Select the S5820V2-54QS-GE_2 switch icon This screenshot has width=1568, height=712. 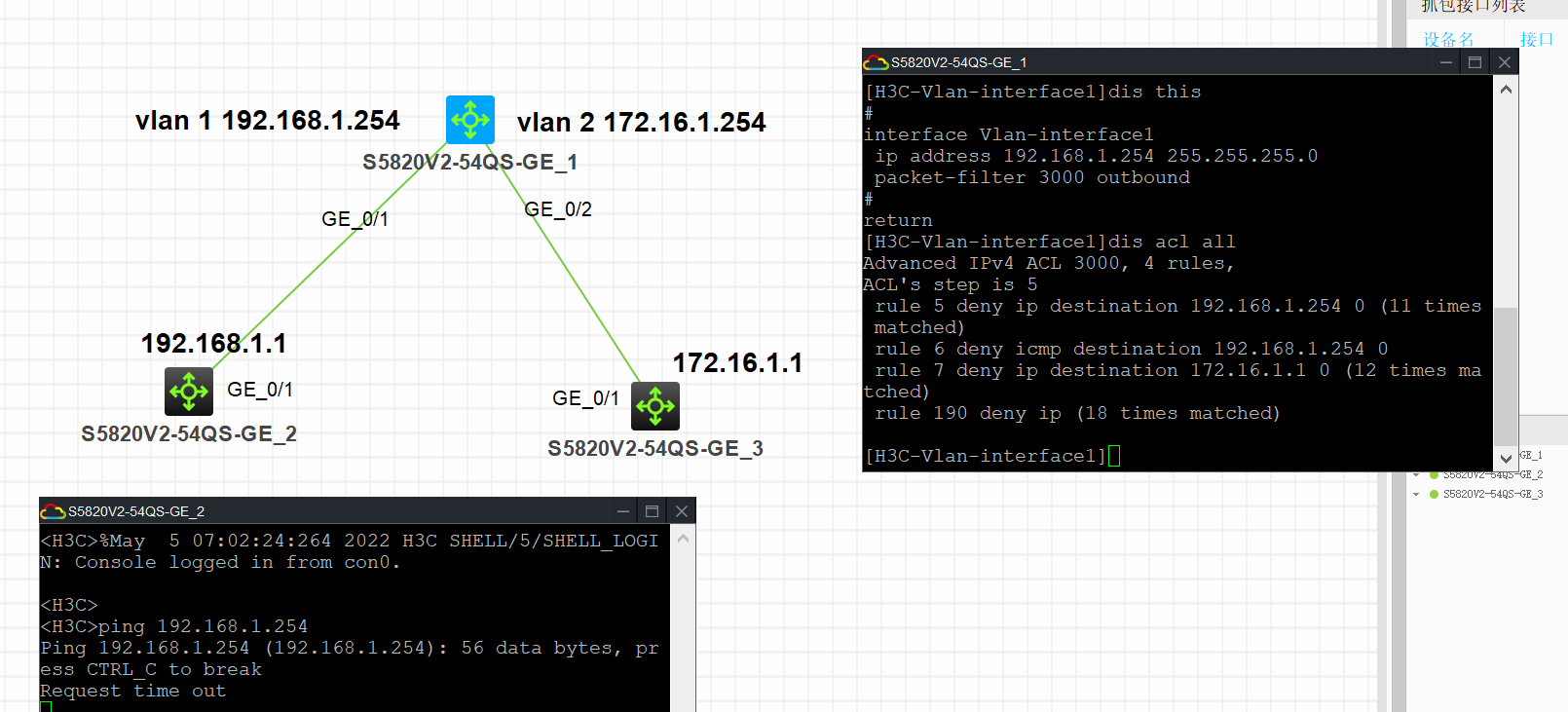pos(189,392)
